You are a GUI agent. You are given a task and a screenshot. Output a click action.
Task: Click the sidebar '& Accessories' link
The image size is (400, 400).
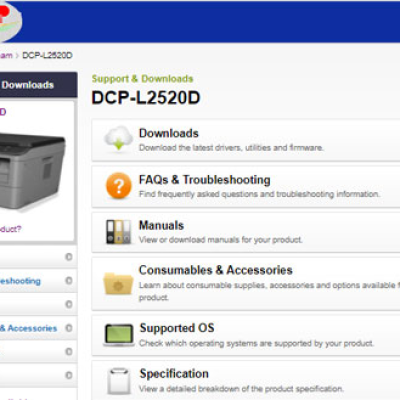28,328
